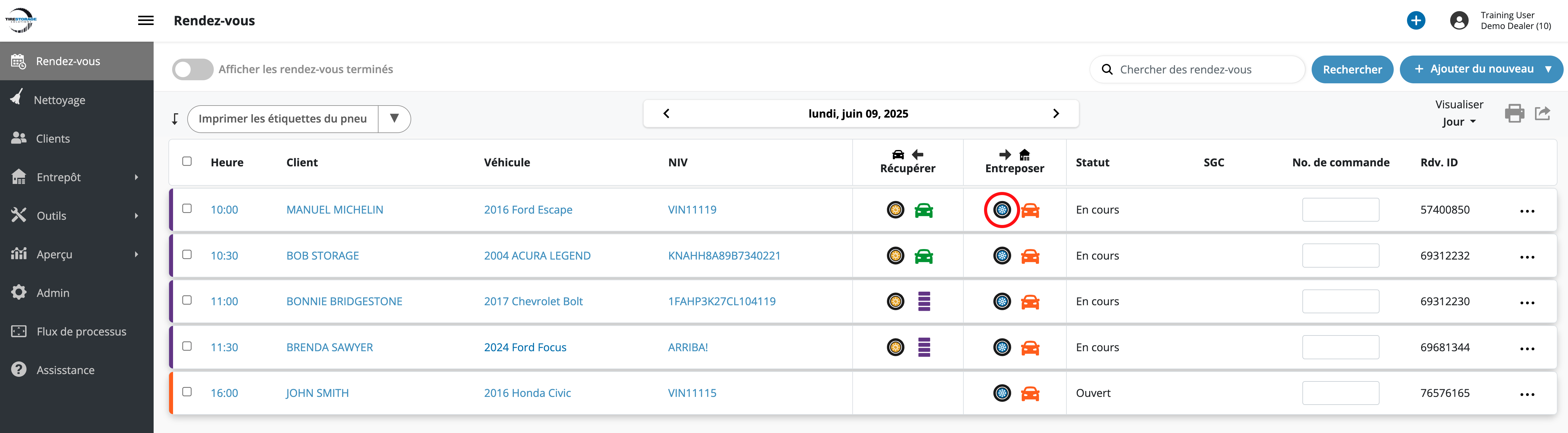Image resolution: width=1568 pixels, height=433 pixels.
Task: Open the hamburger menu icon
Action: coord(146,21)
